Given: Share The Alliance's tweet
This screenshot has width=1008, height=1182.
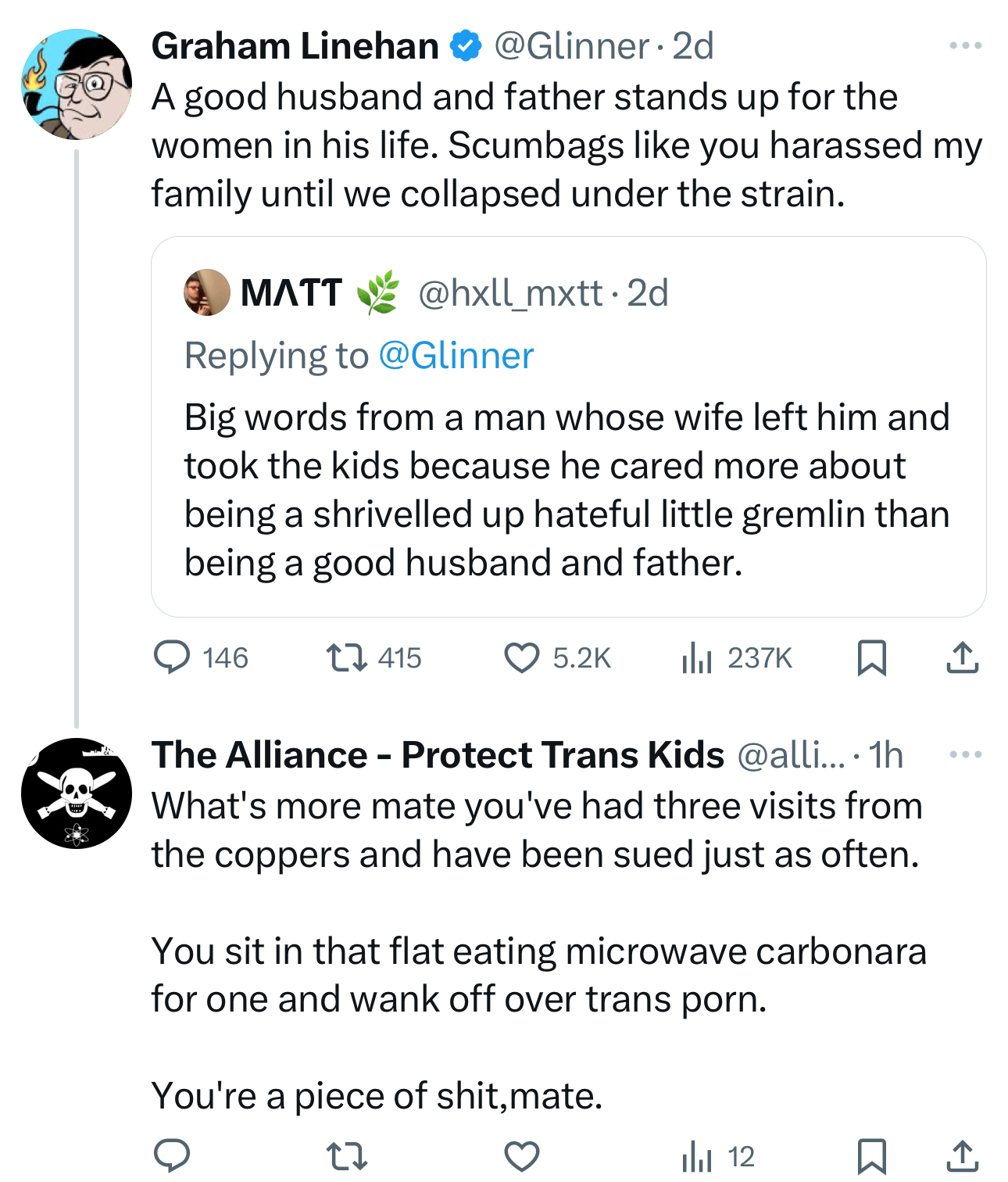Looking at the screenshot, I should [962, 1155].
